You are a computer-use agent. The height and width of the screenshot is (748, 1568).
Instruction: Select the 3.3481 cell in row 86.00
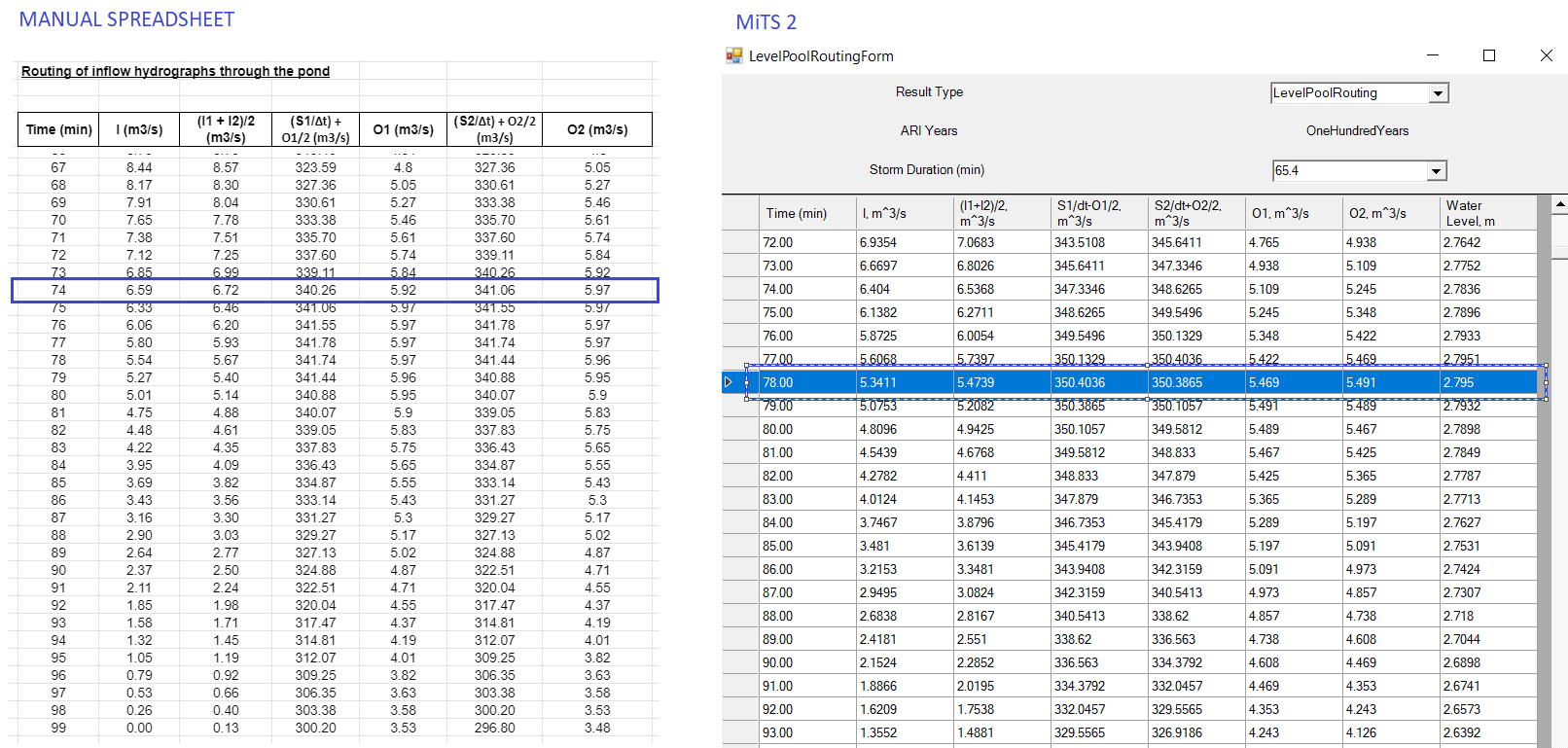pyautogui.click(x=1002, y=569)
